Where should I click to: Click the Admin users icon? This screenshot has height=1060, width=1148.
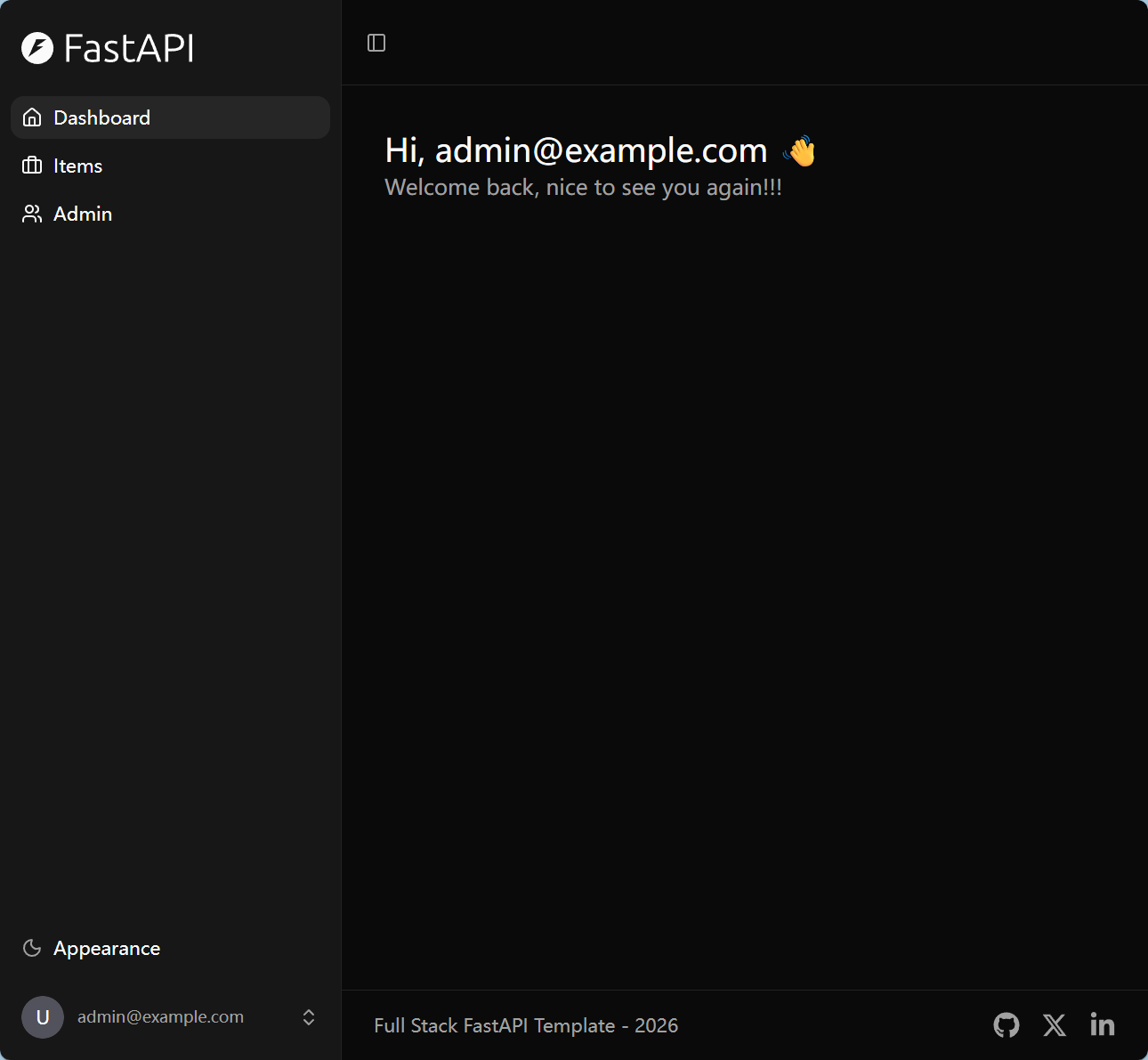[x=32, y=214]
